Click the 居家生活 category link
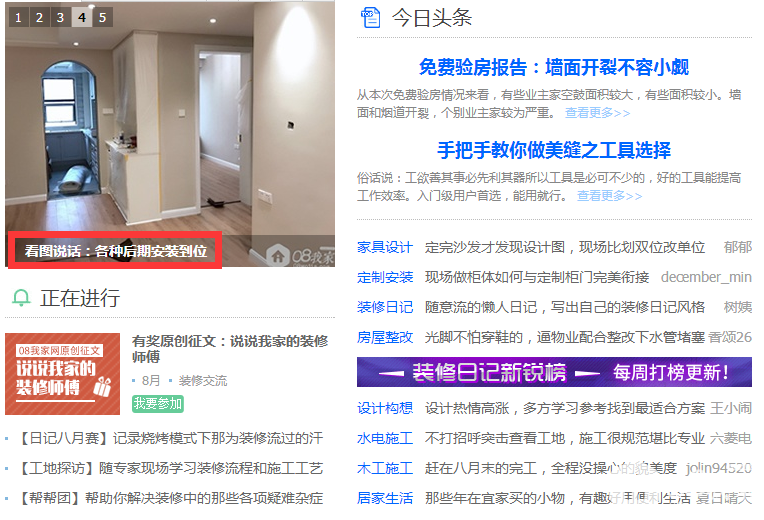The image size is (764, 520). pos(385,498)
